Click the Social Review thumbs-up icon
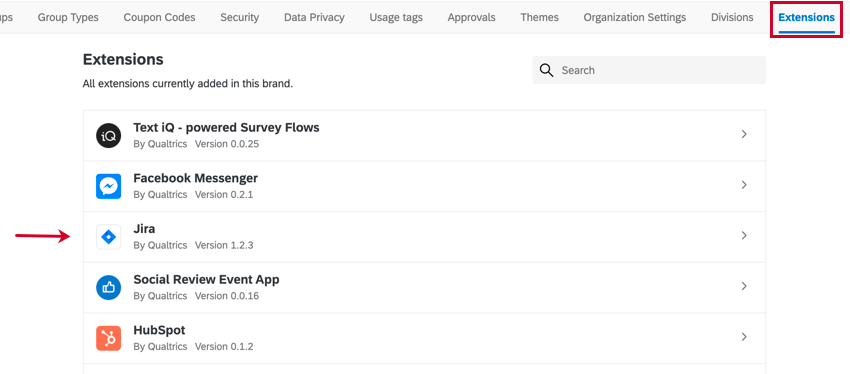This screenshot has height=374, width=850. click(108, 287)
